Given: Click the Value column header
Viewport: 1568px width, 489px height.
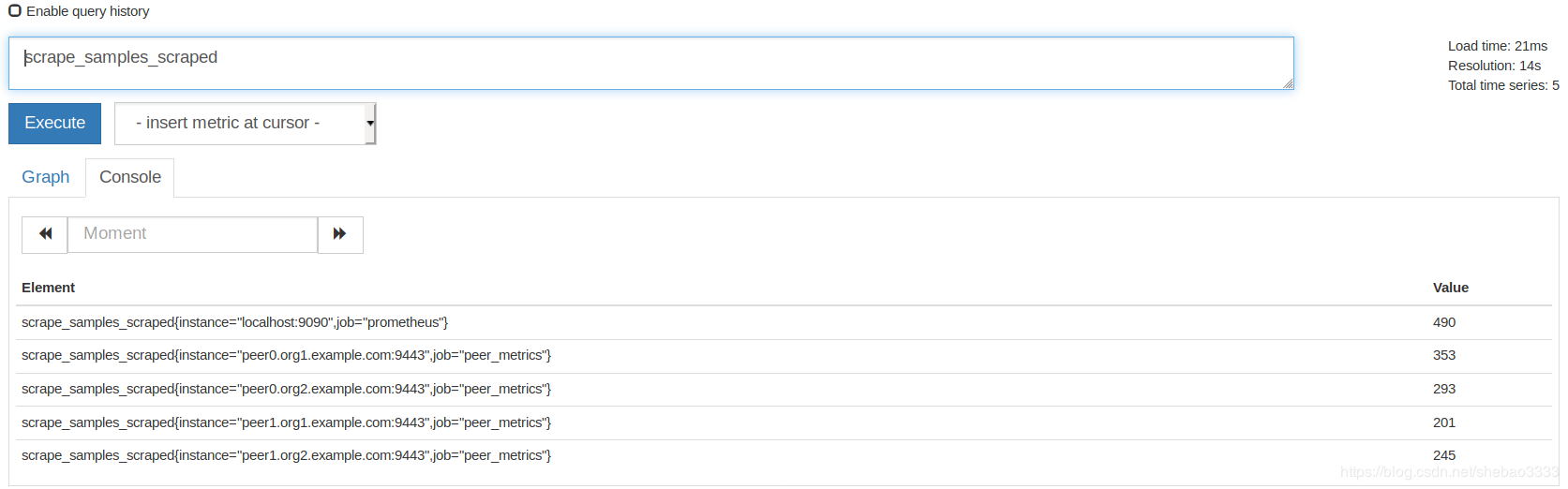Looking at the screenshot, I should pyautogui.click(x=1450, y=288).
